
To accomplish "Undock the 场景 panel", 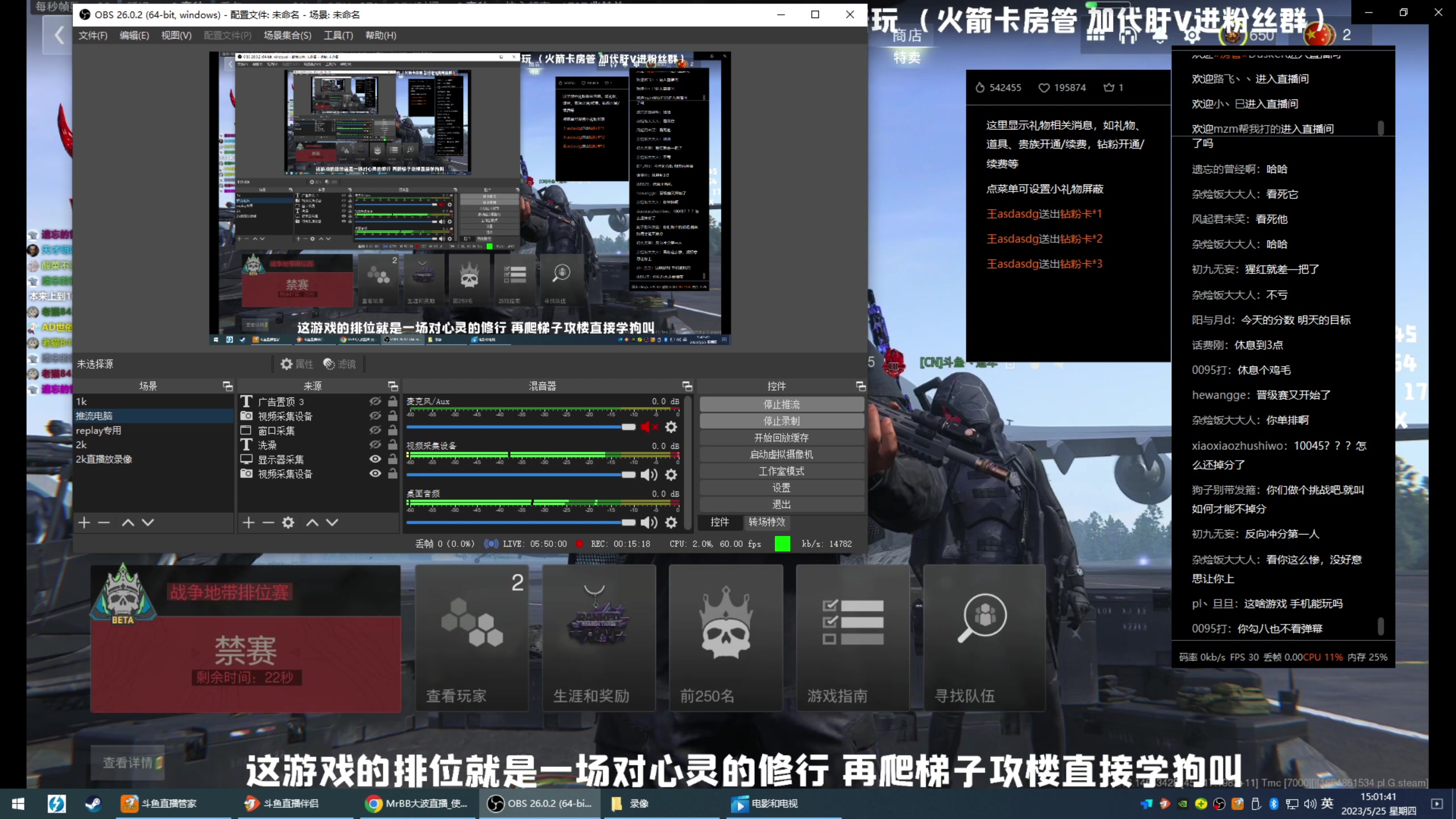I will click(x=227, y=386).
